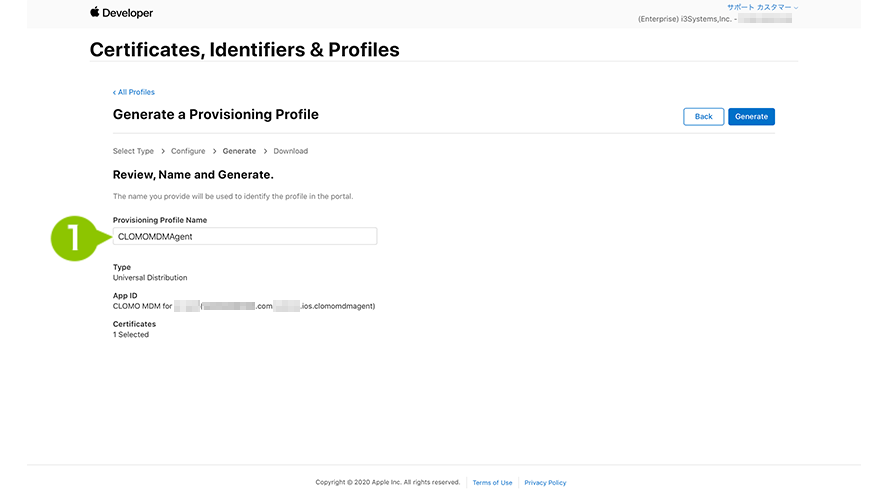Go to the Select Type step
The image size is (889, 500).
(x=133, y=151)
